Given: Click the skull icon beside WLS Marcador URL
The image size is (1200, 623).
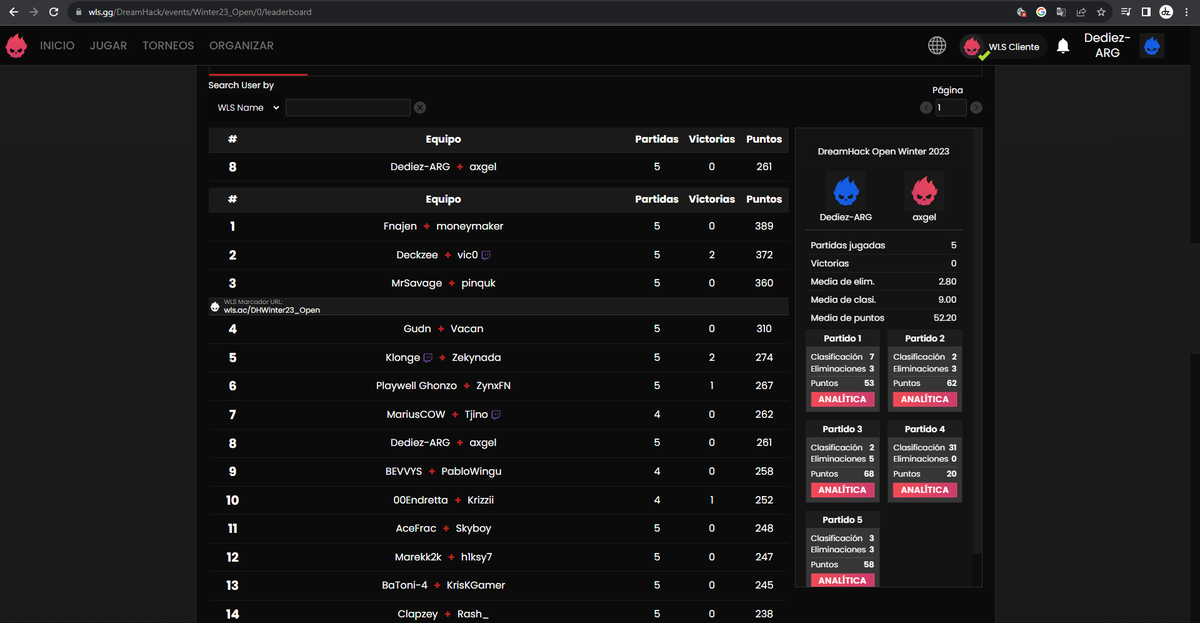Looking at the screenshot, I should (x=215, y=307).
